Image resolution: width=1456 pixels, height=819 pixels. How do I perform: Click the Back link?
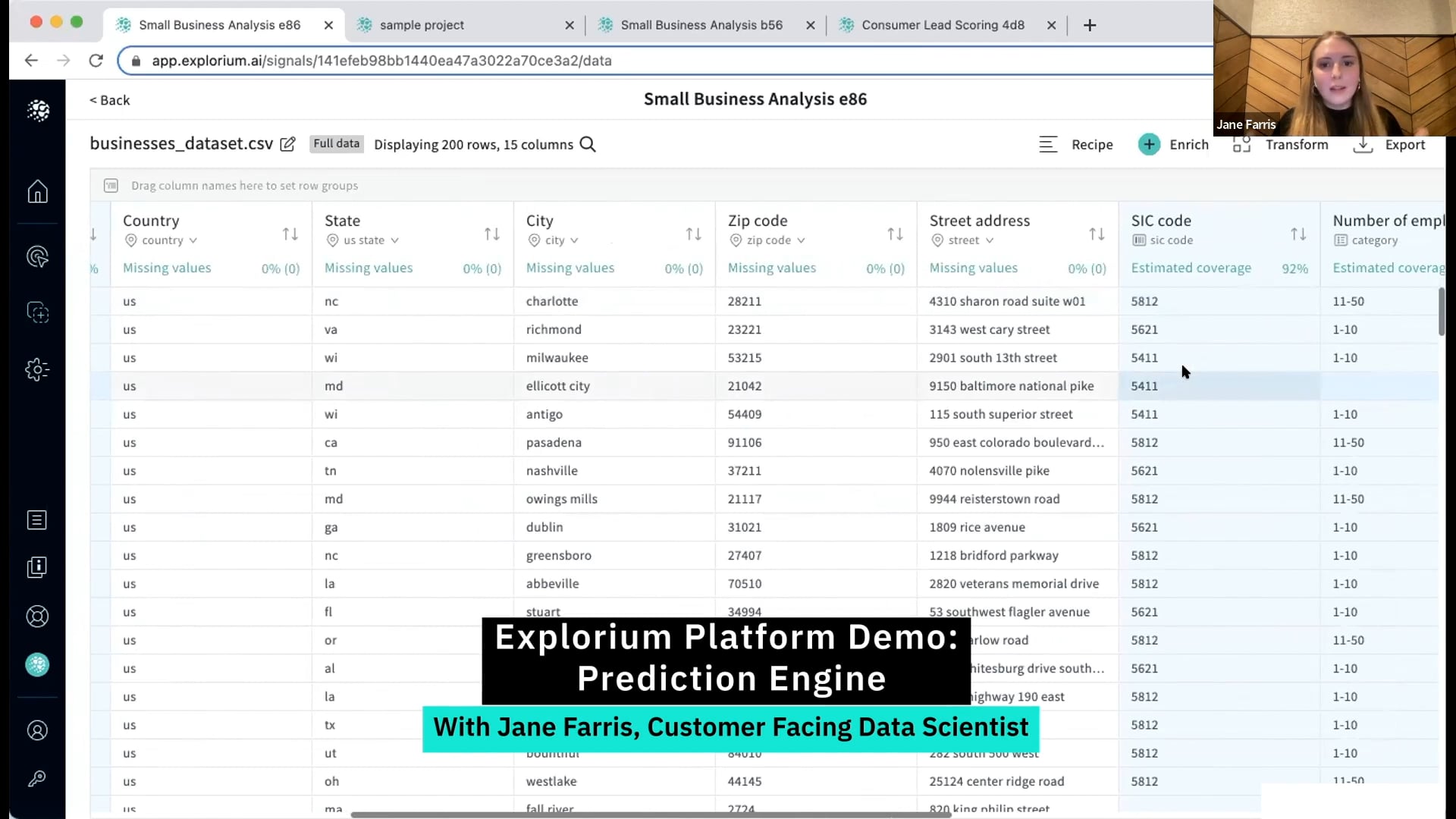110,100
